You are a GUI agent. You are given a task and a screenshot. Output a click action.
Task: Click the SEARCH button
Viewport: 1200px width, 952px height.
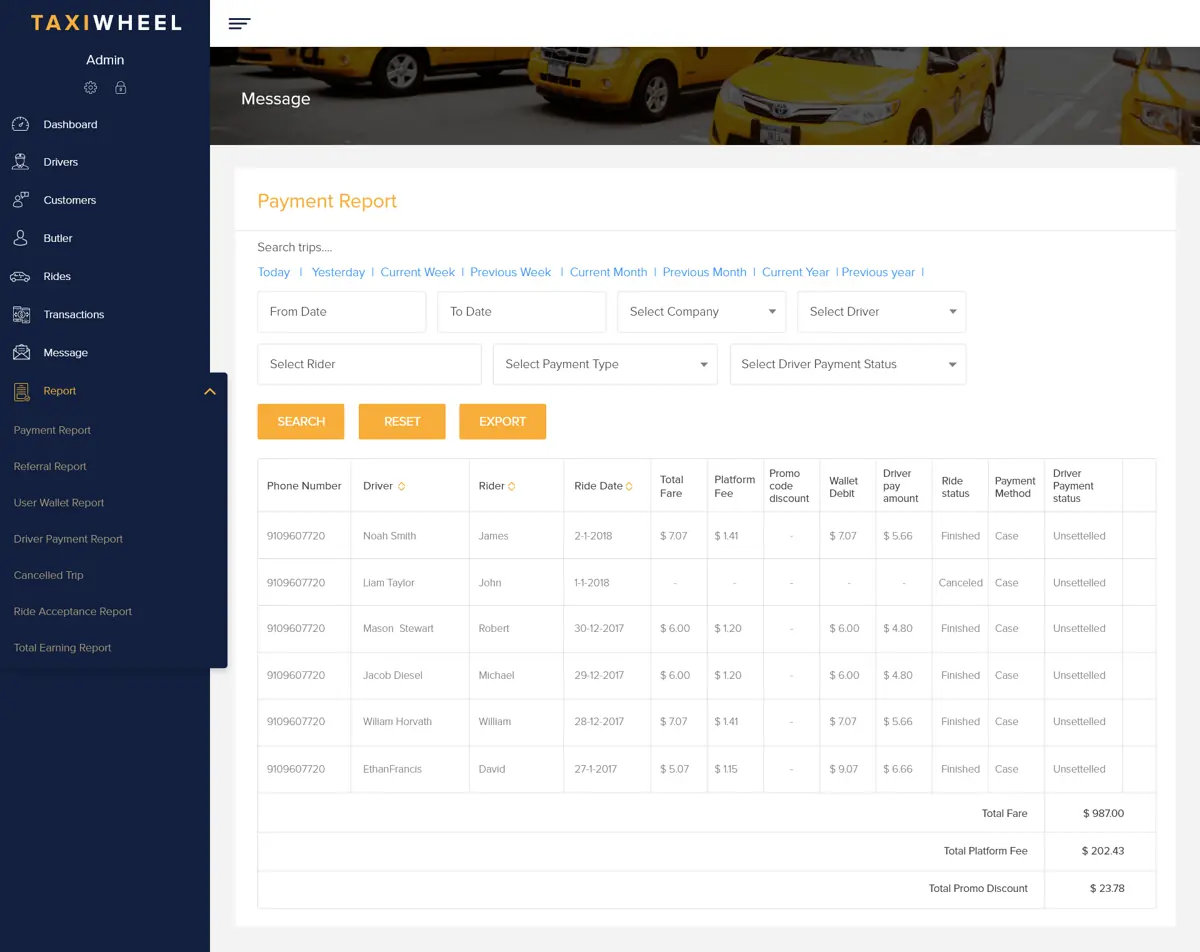coord(301,421)
